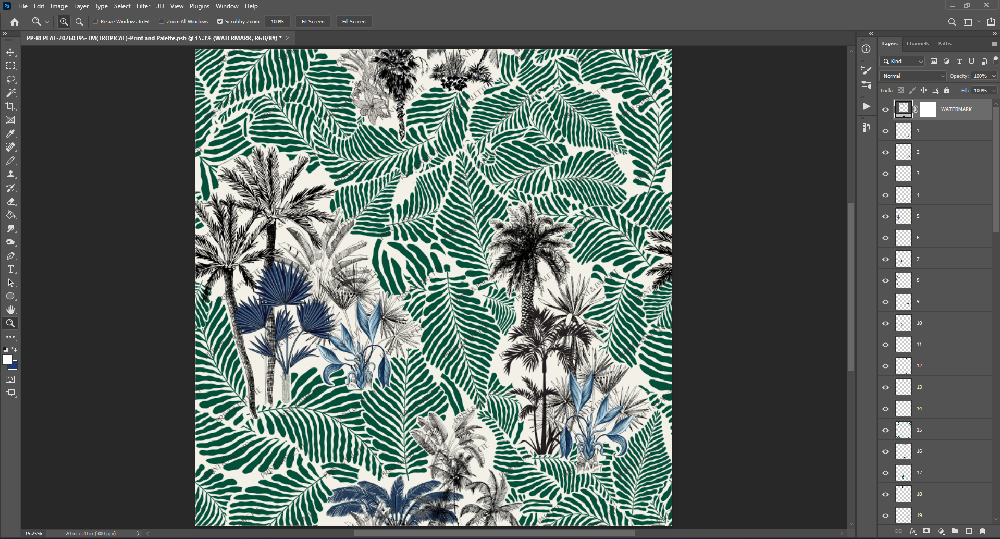Delete the selected layer
This screenshot has height=539, width=1000.
(983, 531)
